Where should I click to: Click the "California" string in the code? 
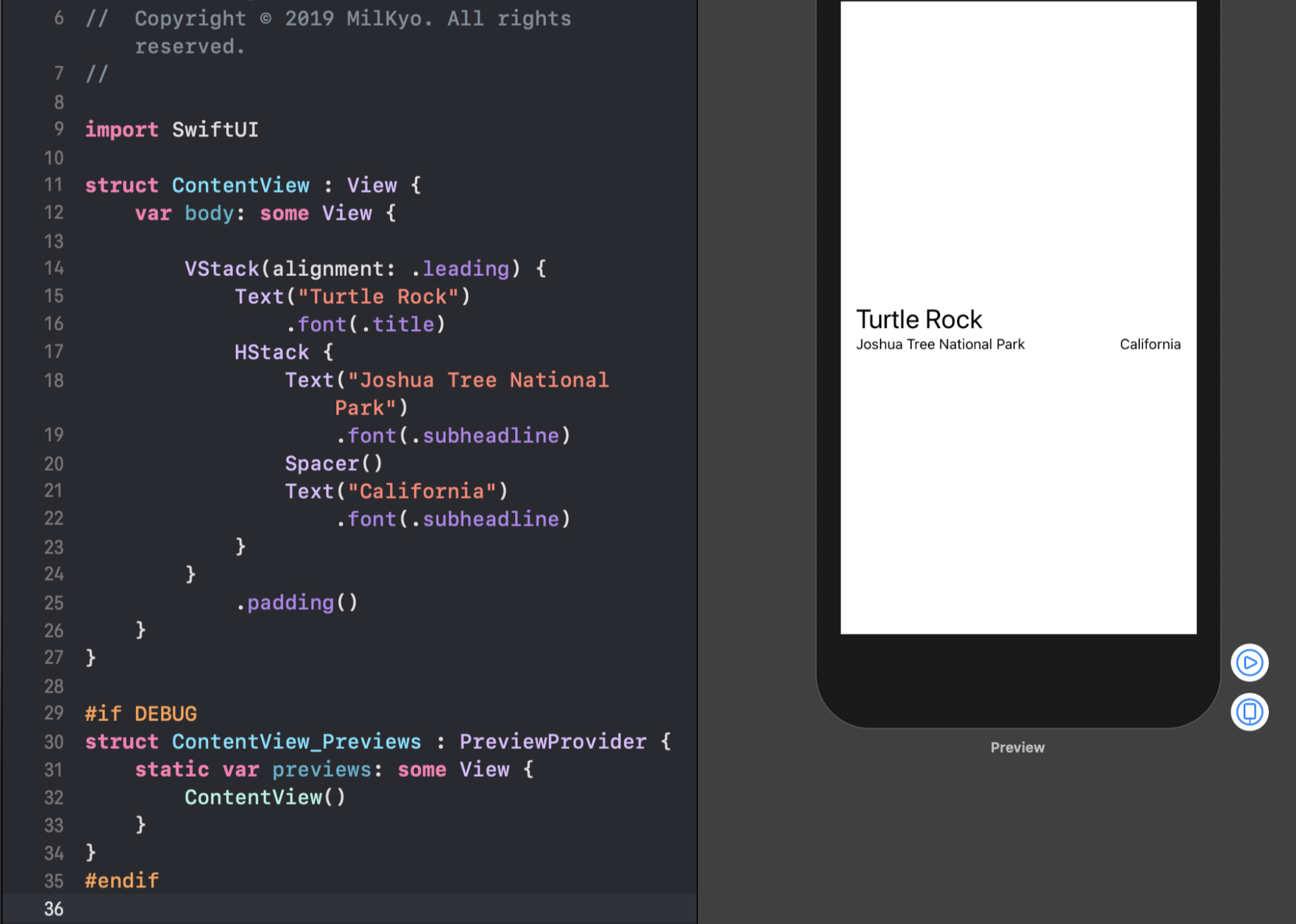click(422, 492)
